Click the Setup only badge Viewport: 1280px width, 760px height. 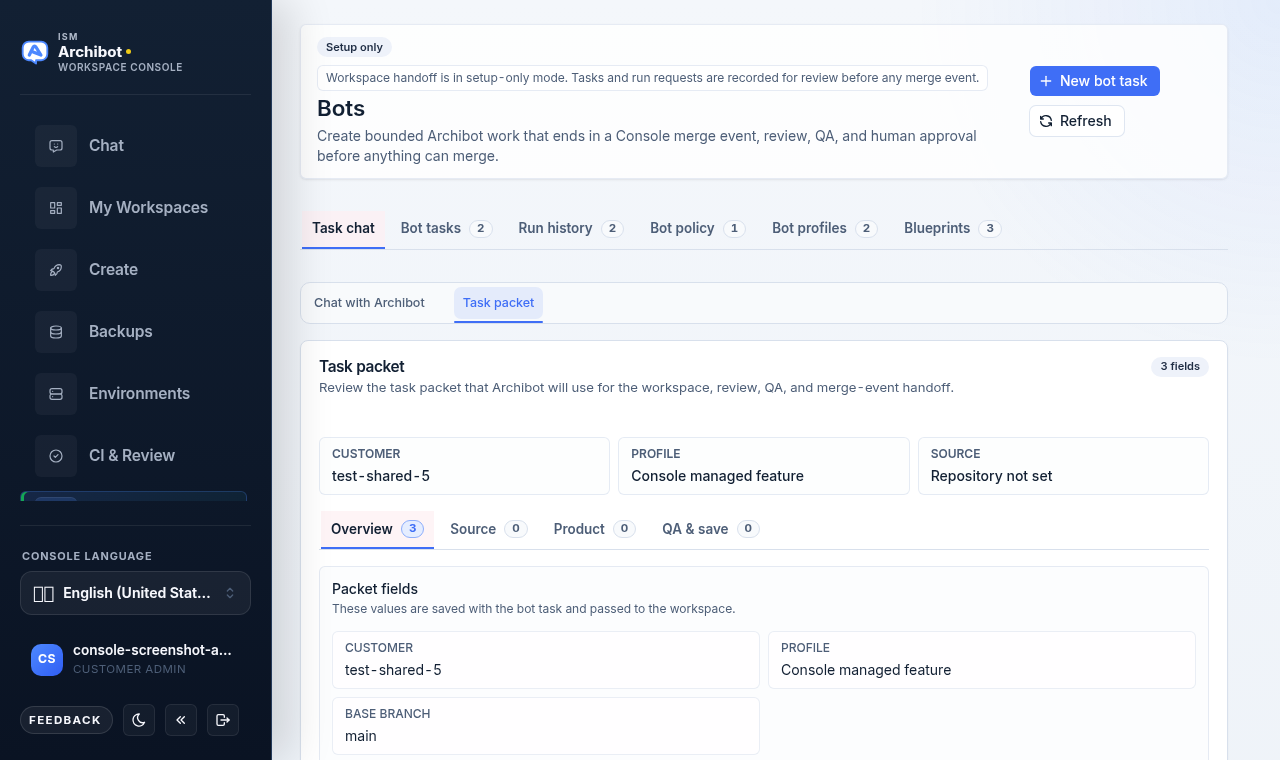(354, 47)
